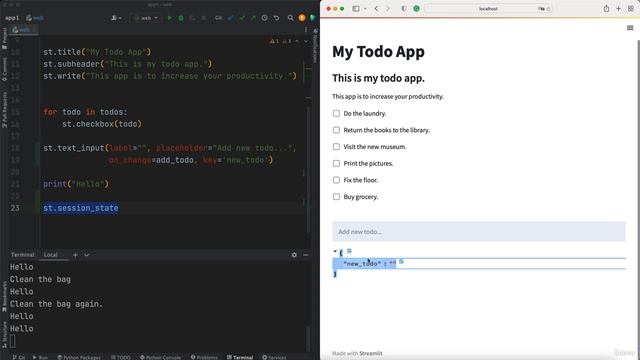The height and width of the screenshot is (360, 640).
Task: Check the 'Print the pictures.' checkbox
Action: (x=336, y=164)
